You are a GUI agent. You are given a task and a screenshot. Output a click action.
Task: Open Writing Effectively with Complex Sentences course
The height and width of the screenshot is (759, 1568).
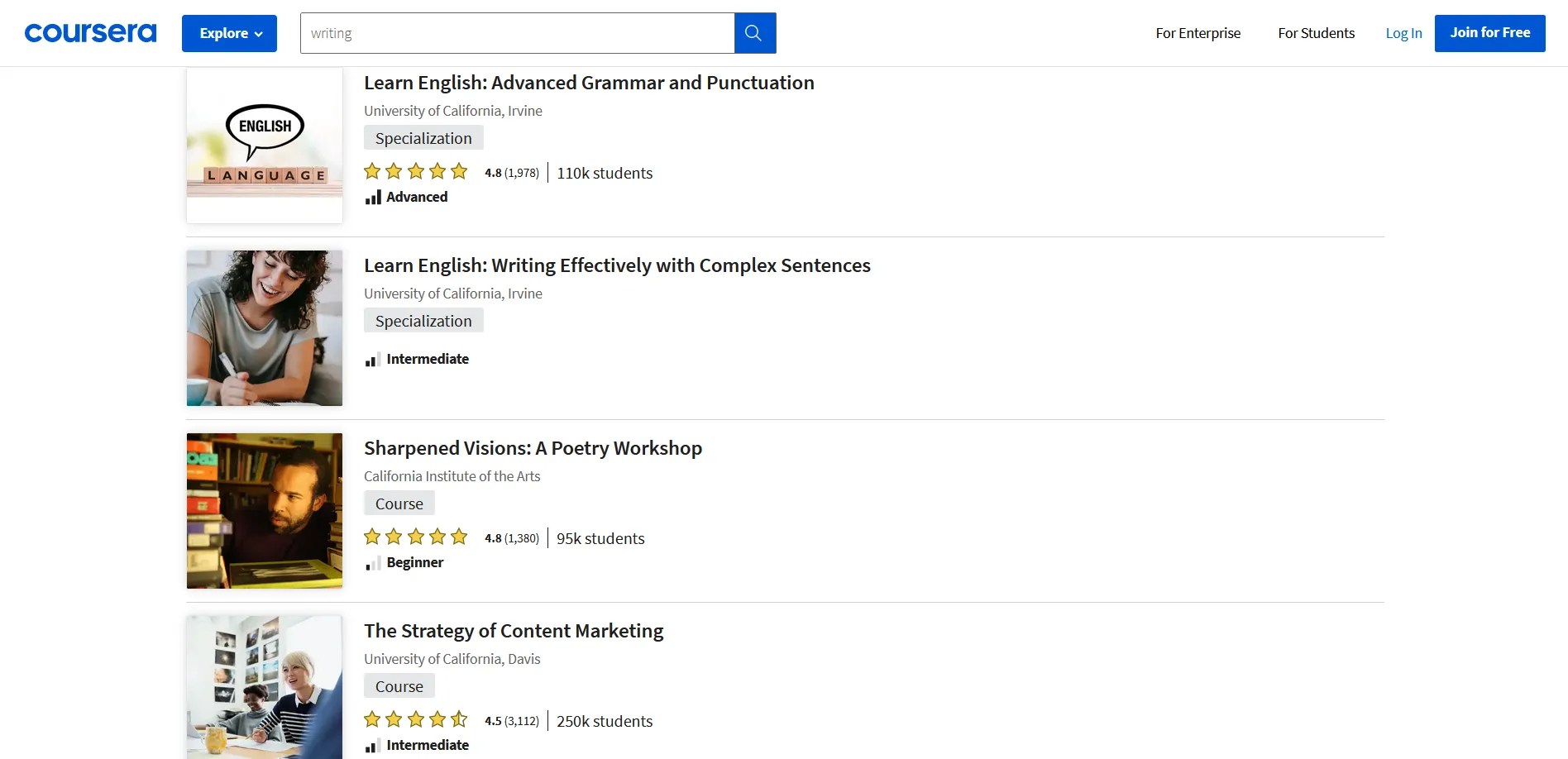tap(617, 265)
